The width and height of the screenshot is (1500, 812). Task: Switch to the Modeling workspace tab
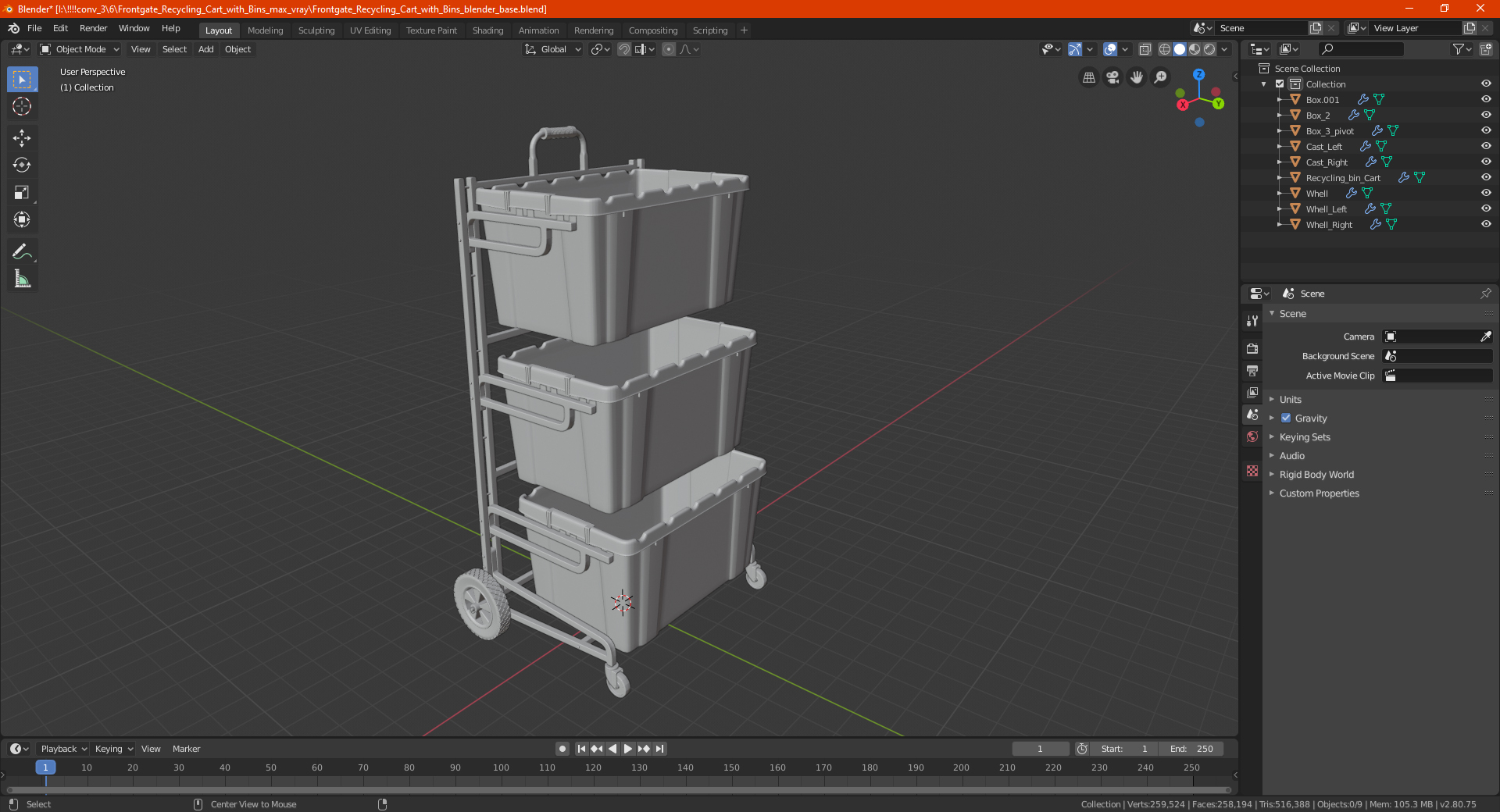tap(265, 30)
